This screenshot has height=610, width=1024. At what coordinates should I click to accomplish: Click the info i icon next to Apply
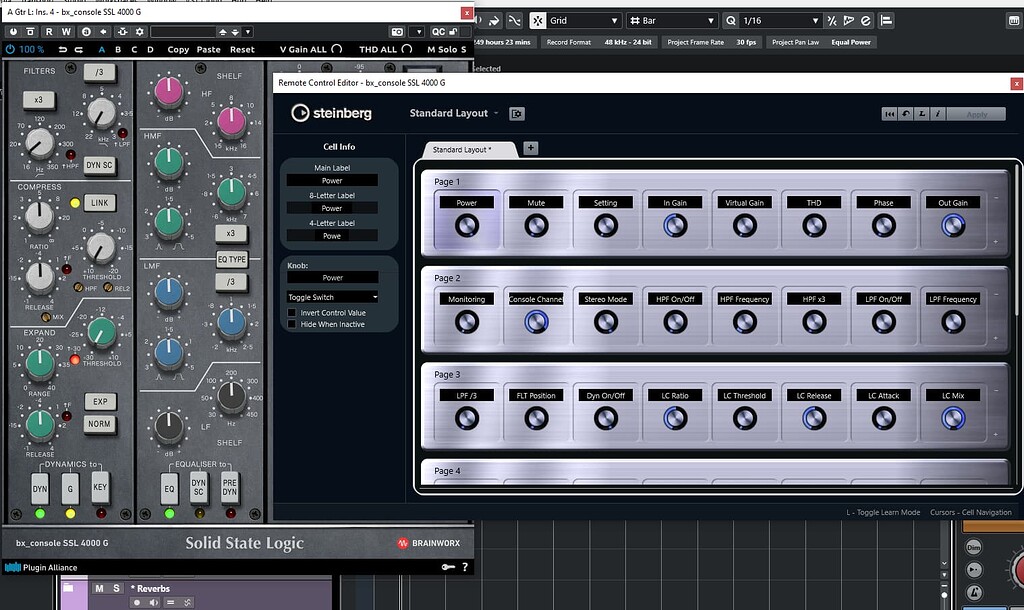pyautogui.click(x=937, y=113)
